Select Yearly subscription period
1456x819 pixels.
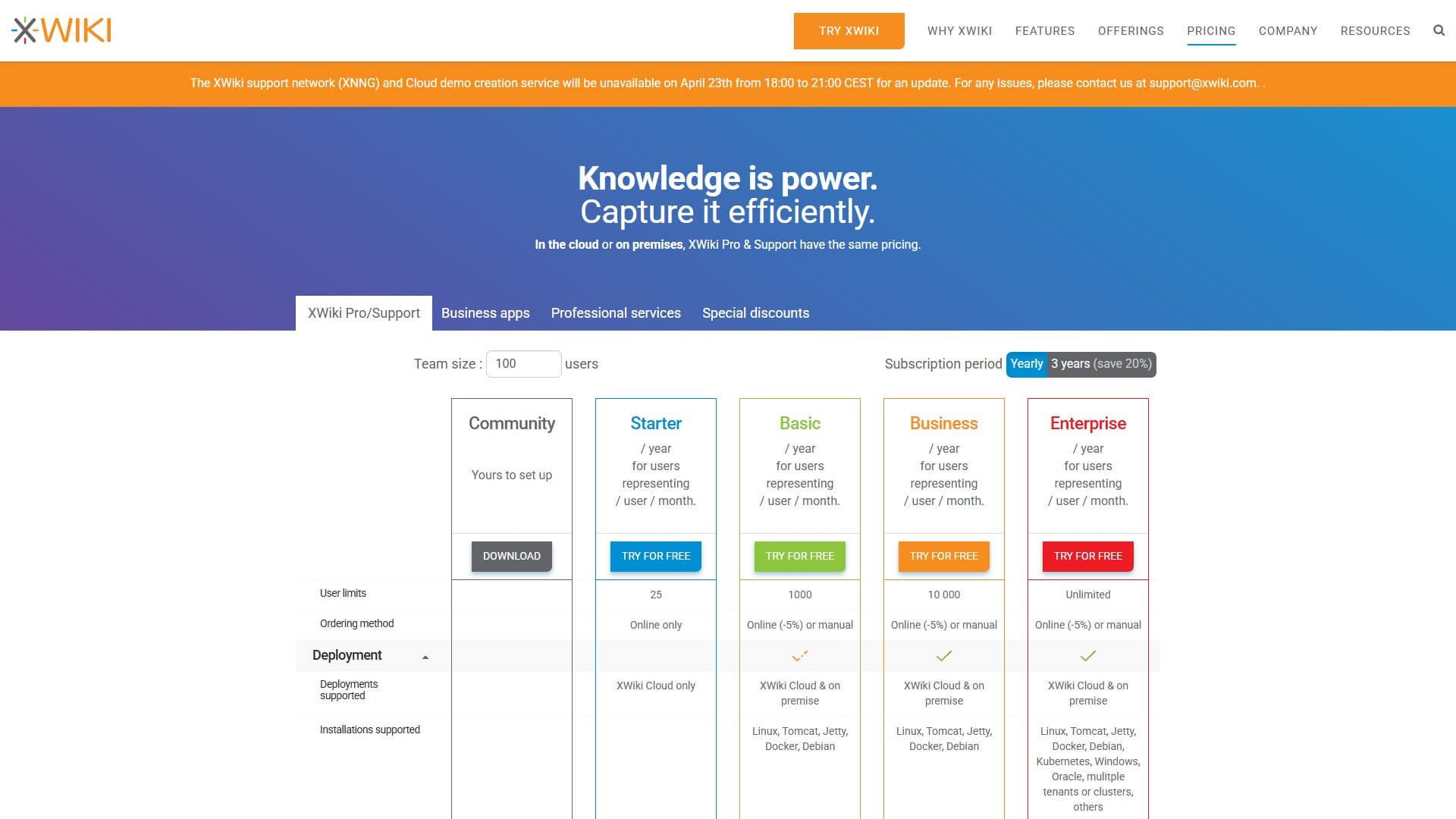pos(1026,364)
